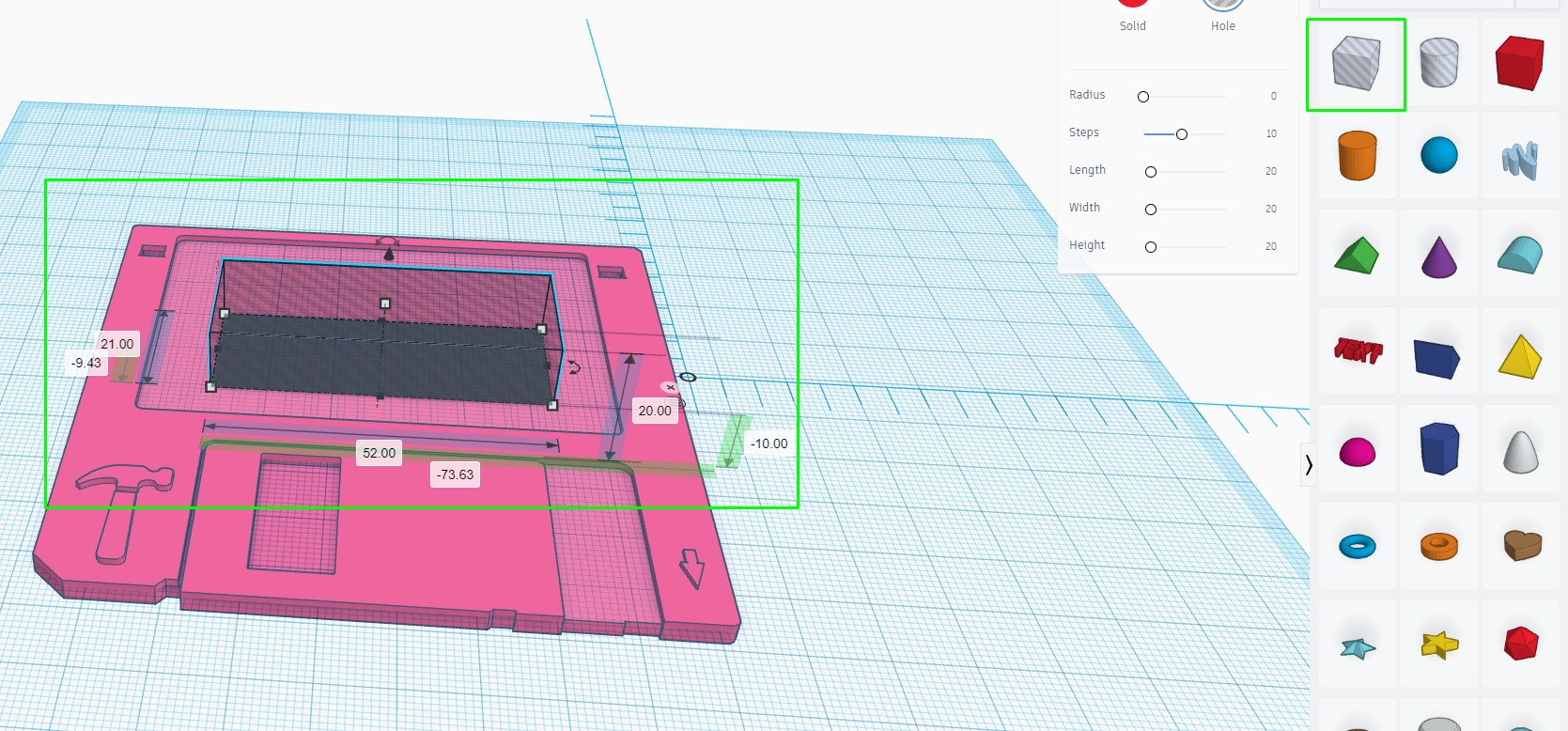
Task: Click the rotation arrow right of the hole box
Action: click(x=573, y=366)
